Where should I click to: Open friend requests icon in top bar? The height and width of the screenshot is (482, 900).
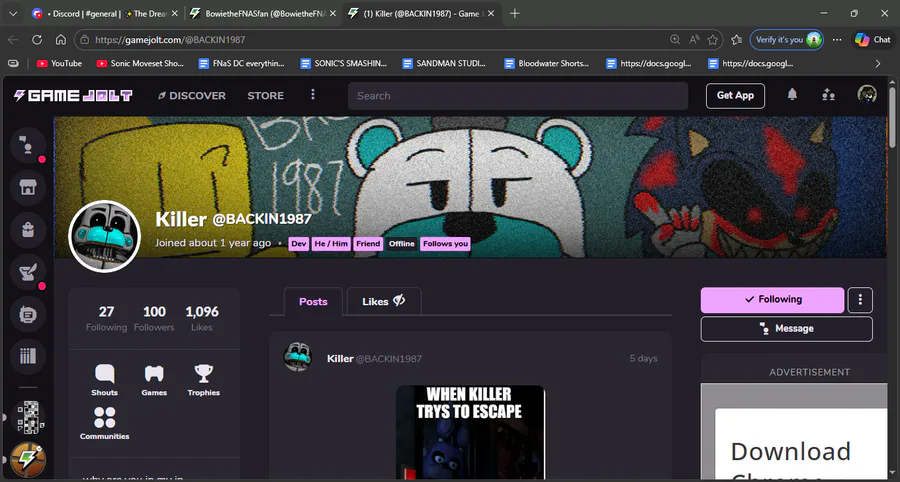click(x=828, y=95)
